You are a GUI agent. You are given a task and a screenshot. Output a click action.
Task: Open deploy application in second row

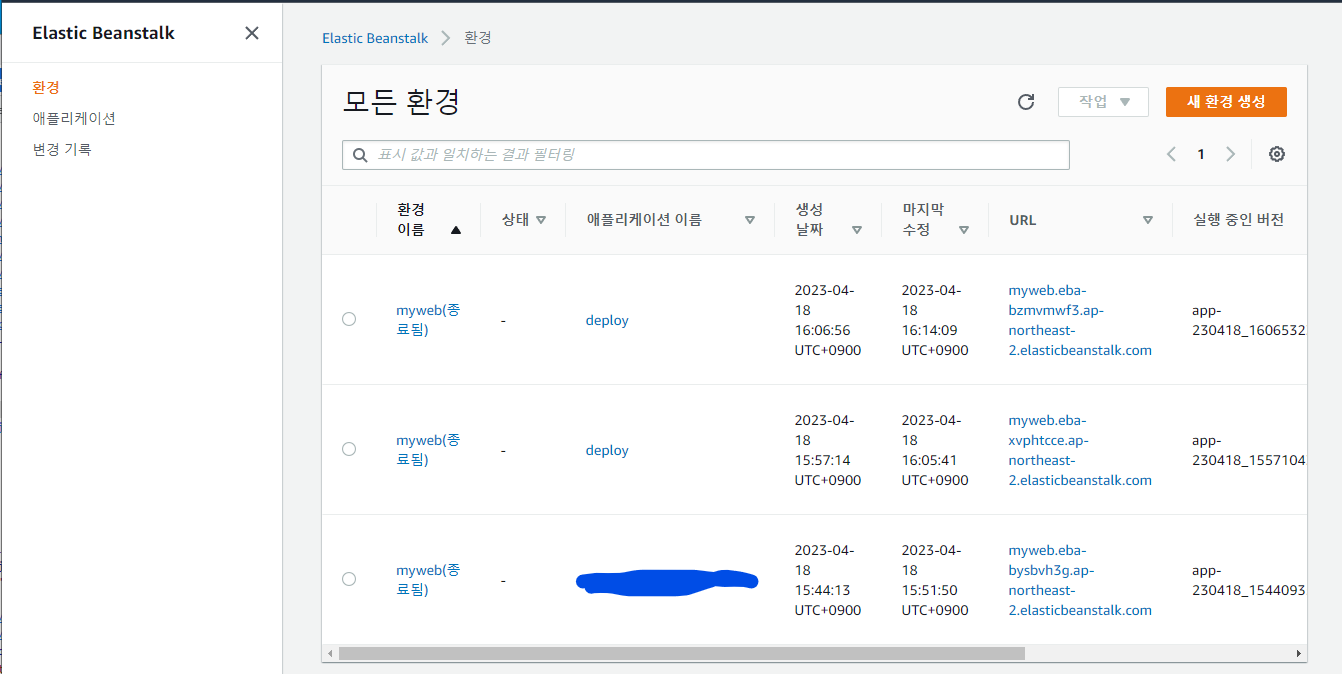607,450
